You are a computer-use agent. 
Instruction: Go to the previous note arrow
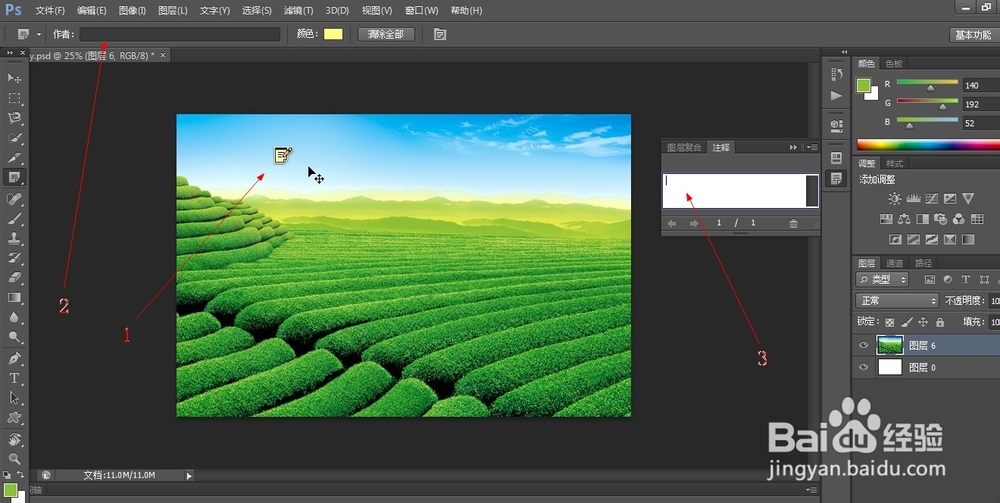coord(672,224)
